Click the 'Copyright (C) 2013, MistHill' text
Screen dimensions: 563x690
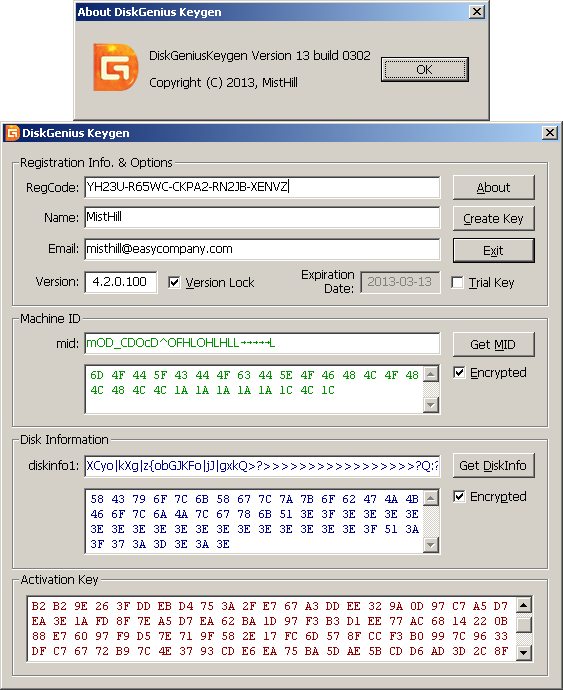[223, 83]
